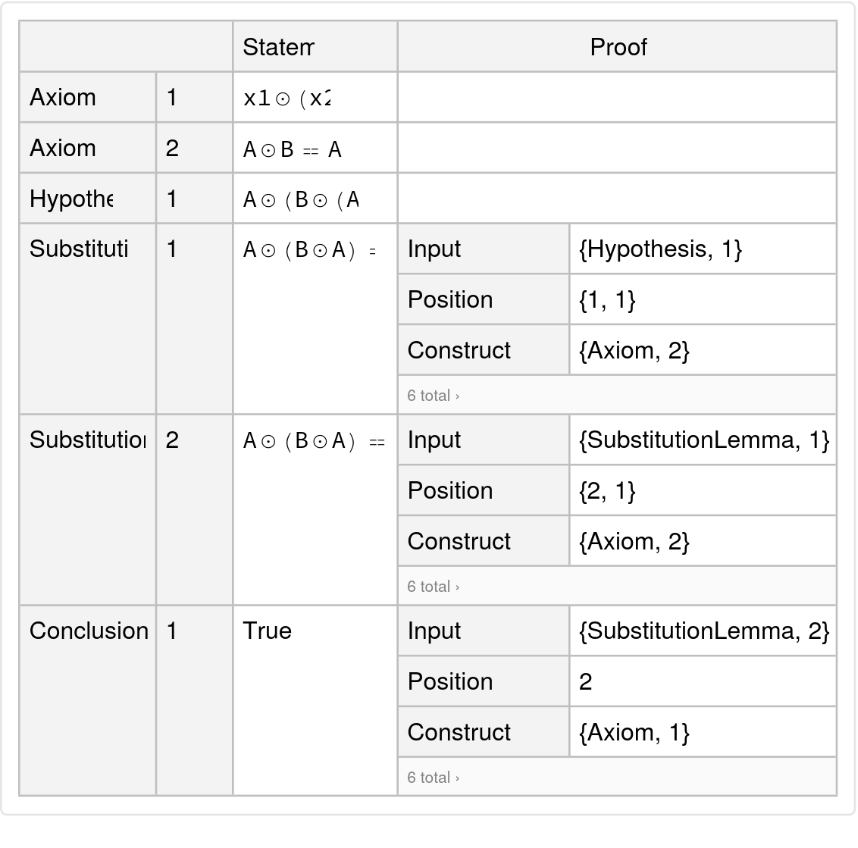Click the truncated Statement column header
The width and height of the screenshot is (858, 848).
click(x=284, y=47)
